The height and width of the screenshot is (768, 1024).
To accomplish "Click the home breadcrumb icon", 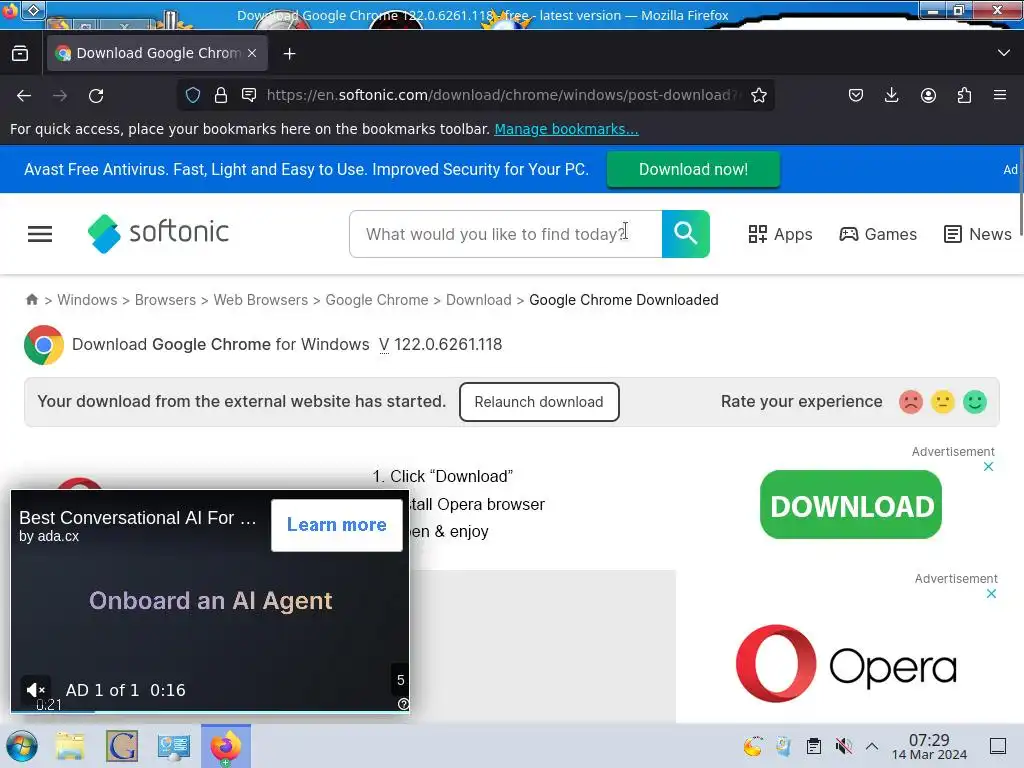I will [31, 300].
